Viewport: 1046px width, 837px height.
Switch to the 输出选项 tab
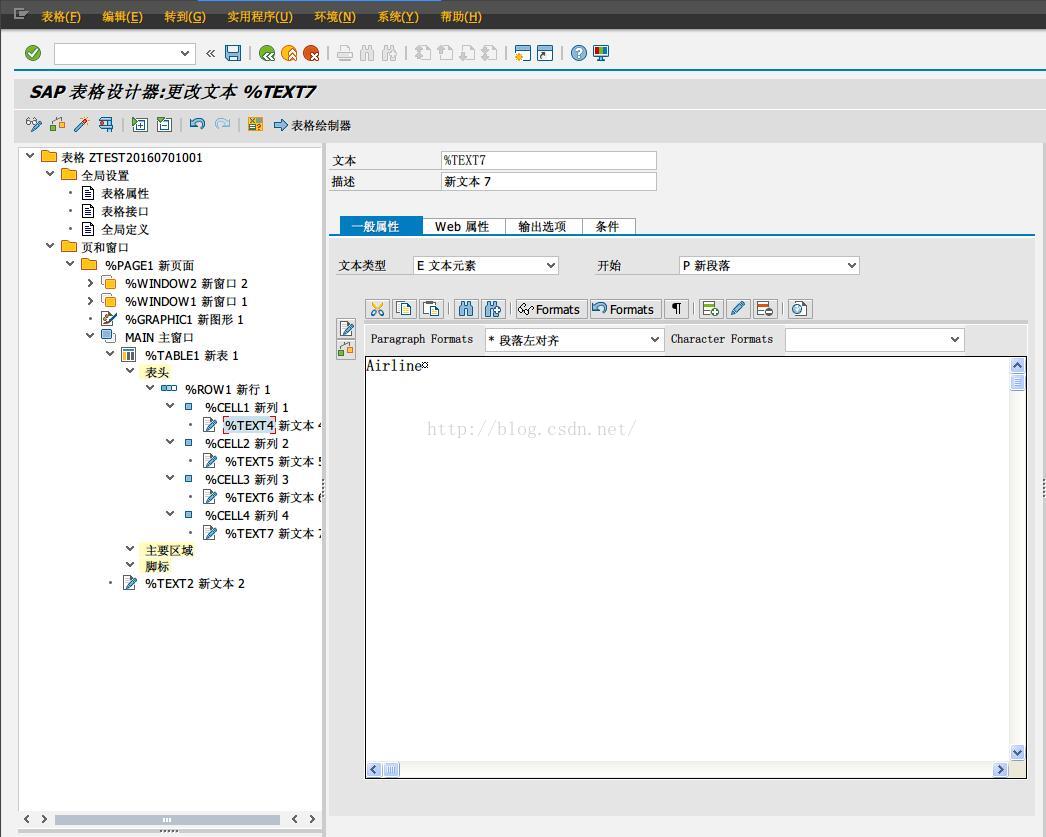[x=544, y=227]
